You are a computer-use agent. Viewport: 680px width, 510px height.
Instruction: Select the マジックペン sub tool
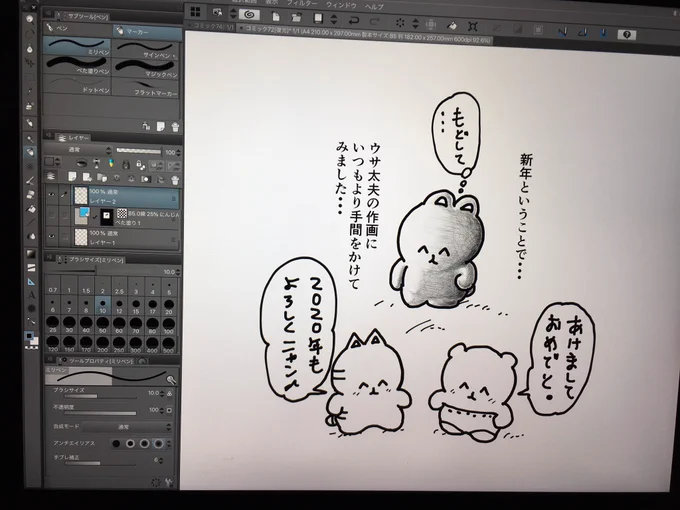147,68
